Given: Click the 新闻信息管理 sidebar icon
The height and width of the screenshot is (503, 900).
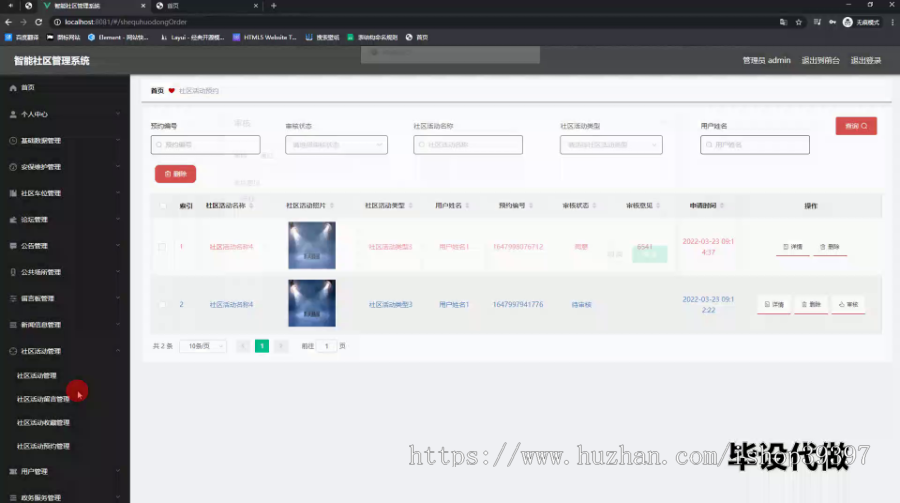Looking at the screenshot, I should coord(13,325).
